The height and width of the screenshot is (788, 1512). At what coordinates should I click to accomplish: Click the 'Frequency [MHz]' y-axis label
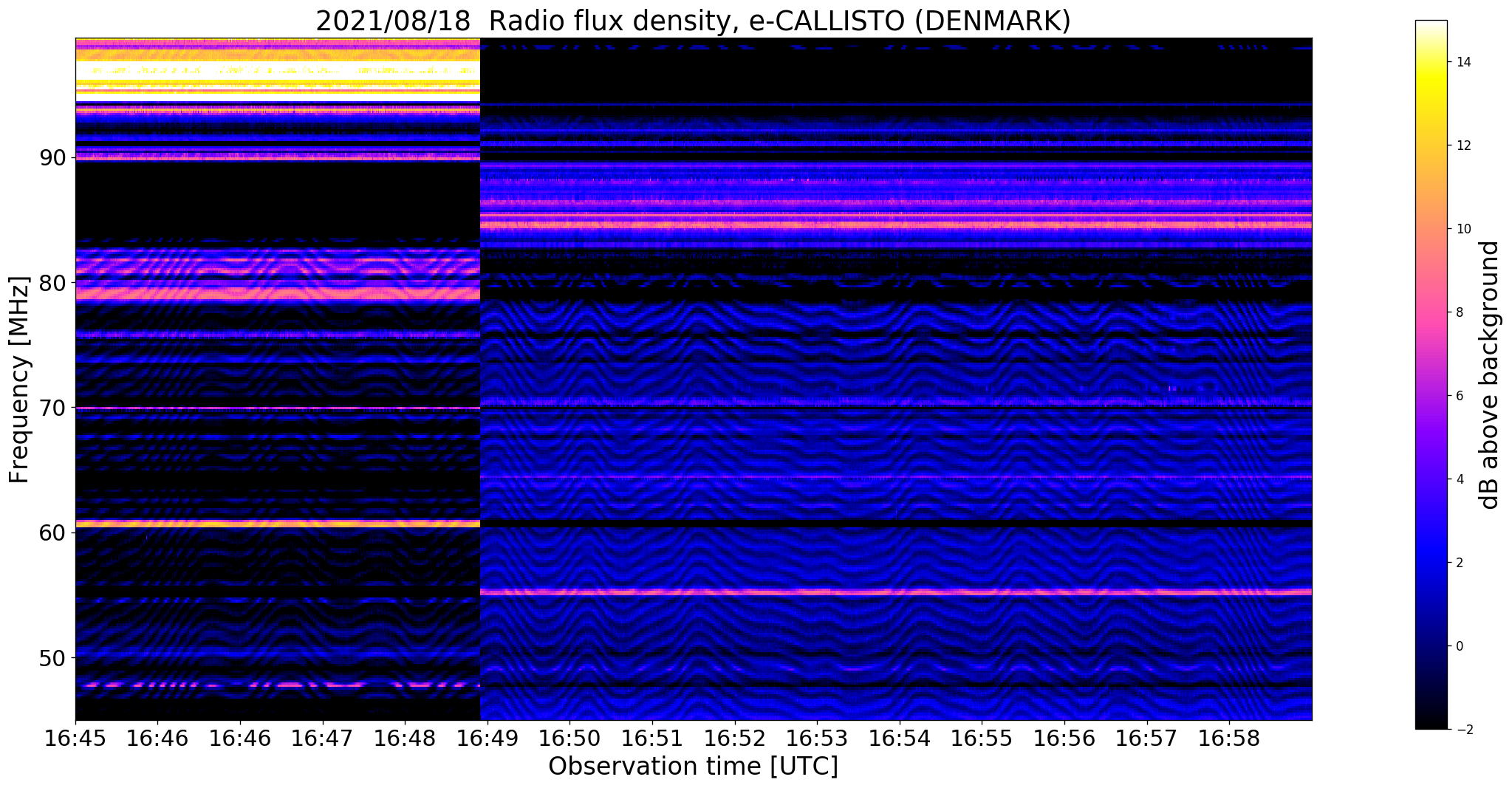(x=20, y=380)
